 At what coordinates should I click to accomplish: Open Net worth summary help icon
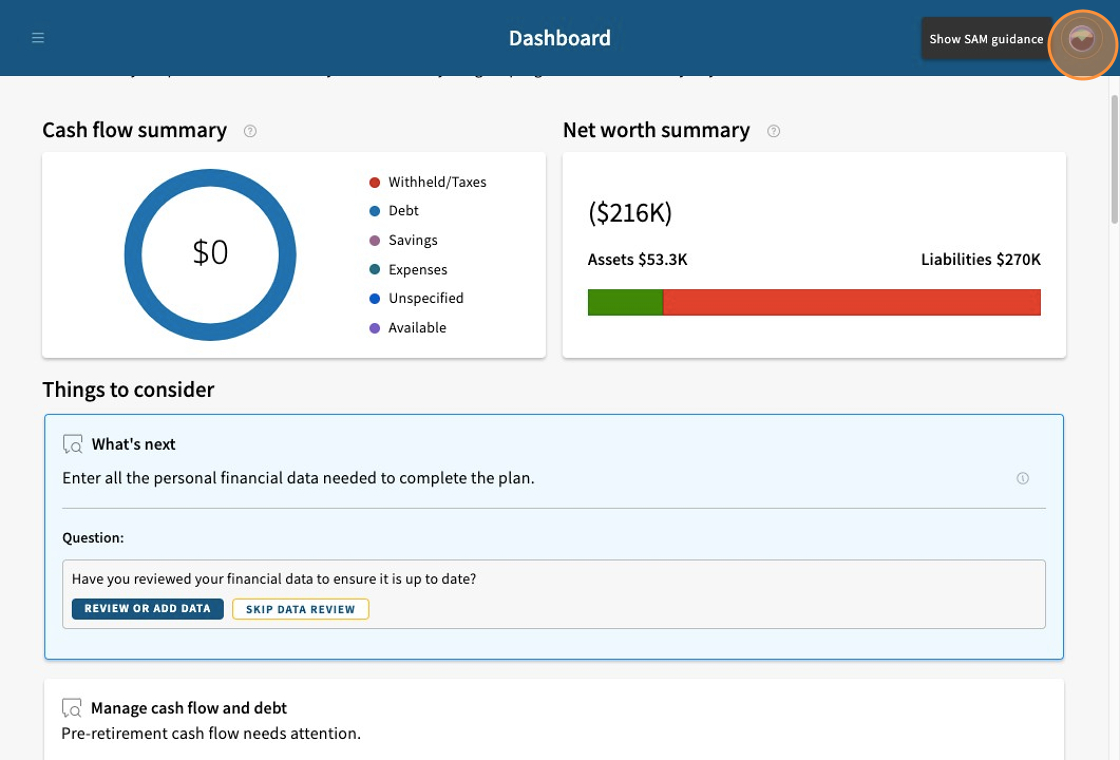click(774, 131)
